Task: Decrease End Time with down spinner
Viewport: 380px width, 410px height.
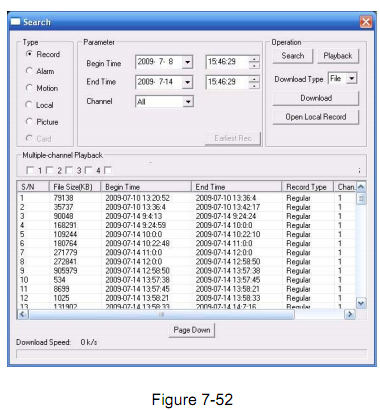Action: [x=254, y=85]
